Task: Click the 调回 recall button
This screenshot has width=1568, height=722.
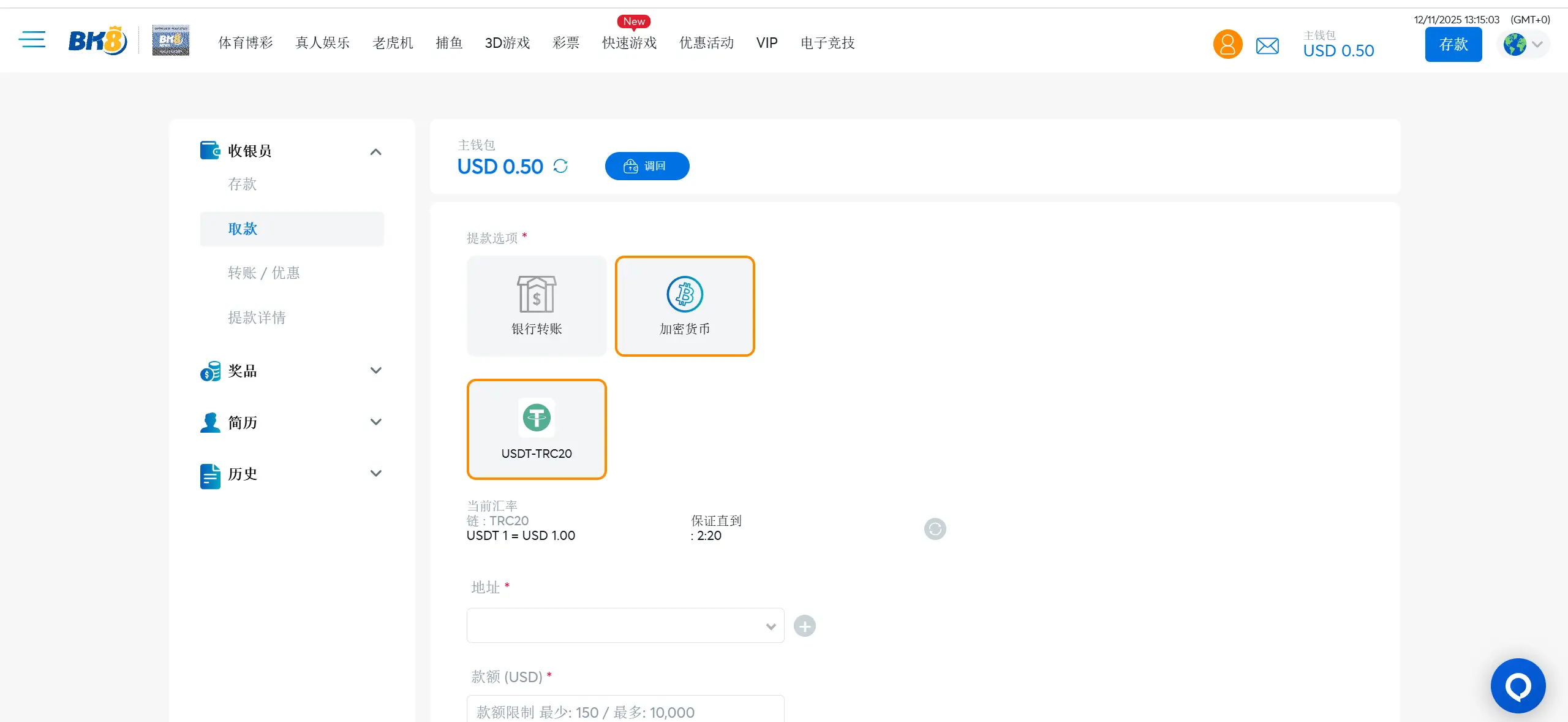Action: 647,165
